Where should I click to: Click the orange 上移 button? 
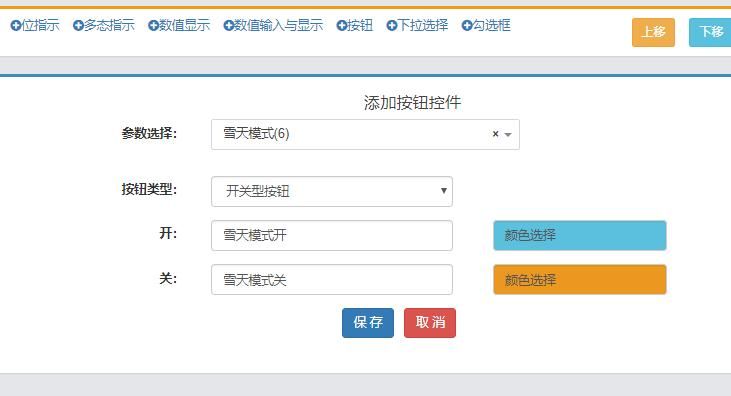653,32
